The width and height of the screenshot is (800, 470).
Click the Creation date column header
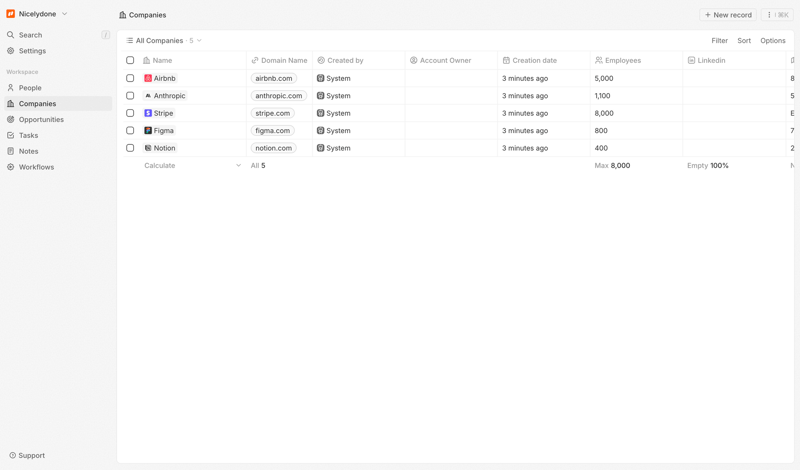tap(544, 60)
